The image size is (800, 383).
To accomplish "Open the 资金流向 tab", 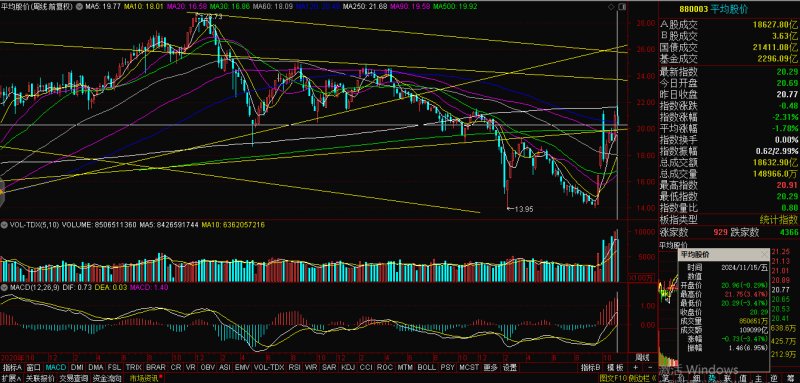I will (x=108, y=378).
